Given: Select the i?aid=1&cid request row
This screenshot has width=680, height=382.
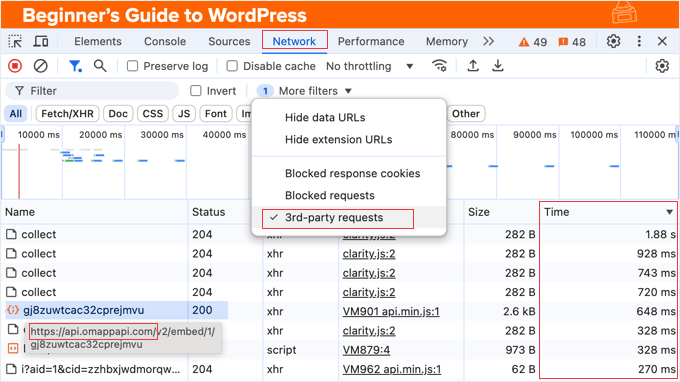Looking at the screenshot, I should pos(101,369).
